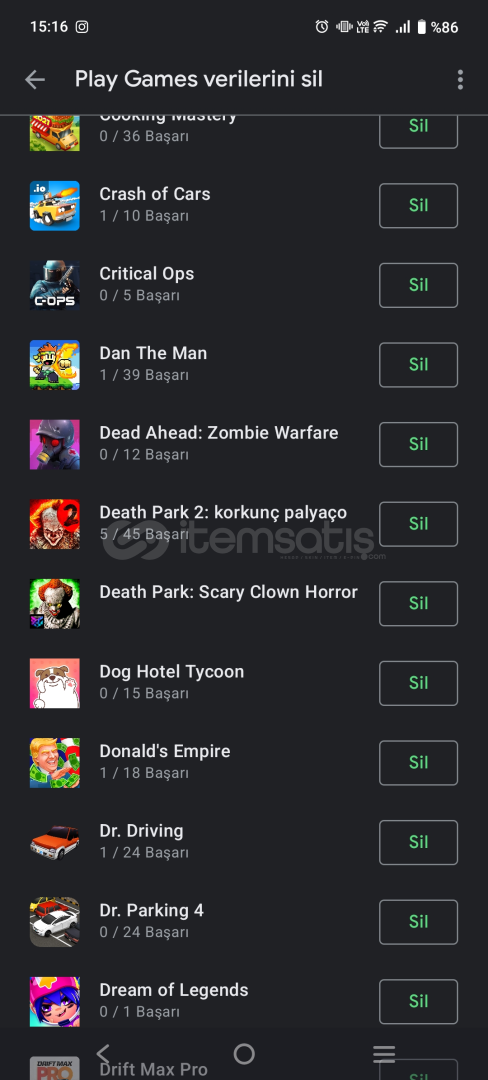Tap the Donald's Empire game icon
This screenshot has height=1080, width=488.
54,762
